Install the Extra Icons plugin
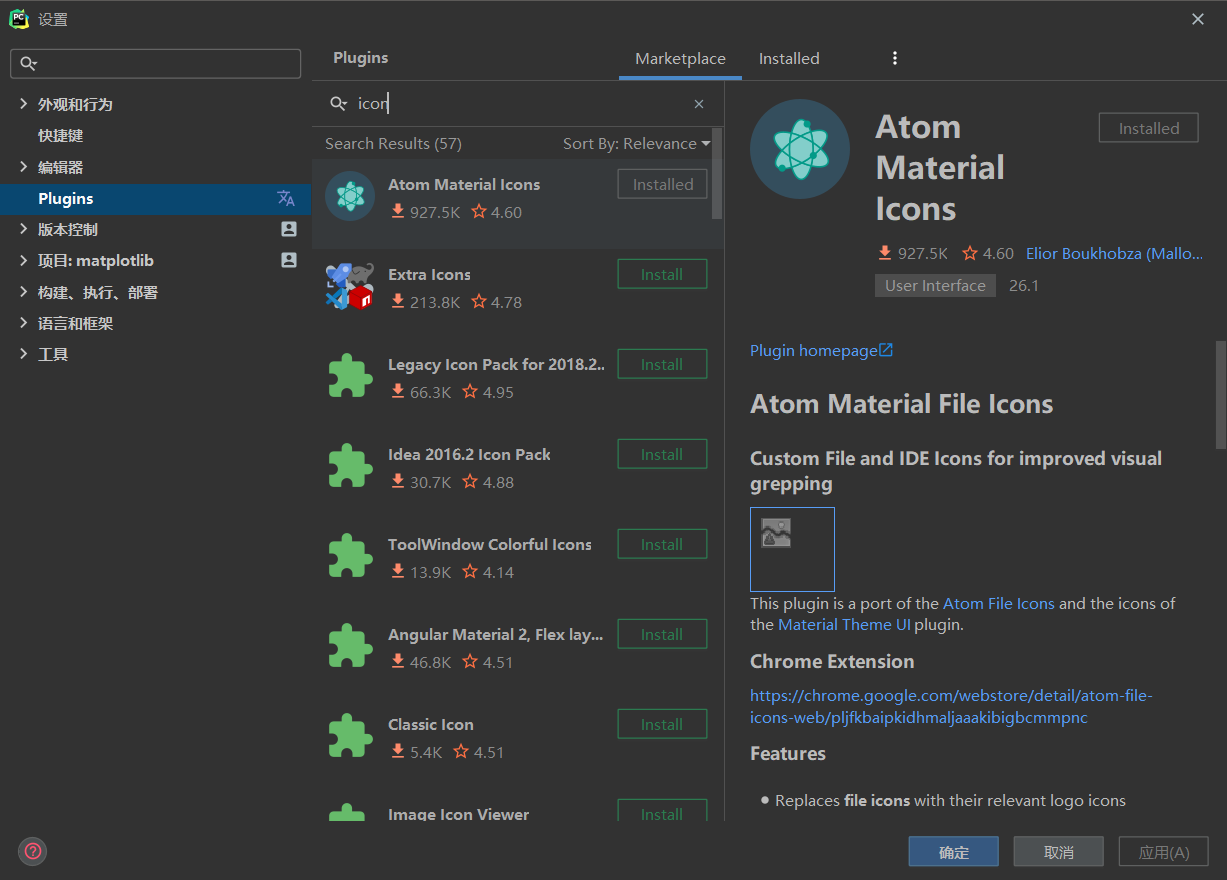This screenshot has width=1227, height=880. pos(662,274)
